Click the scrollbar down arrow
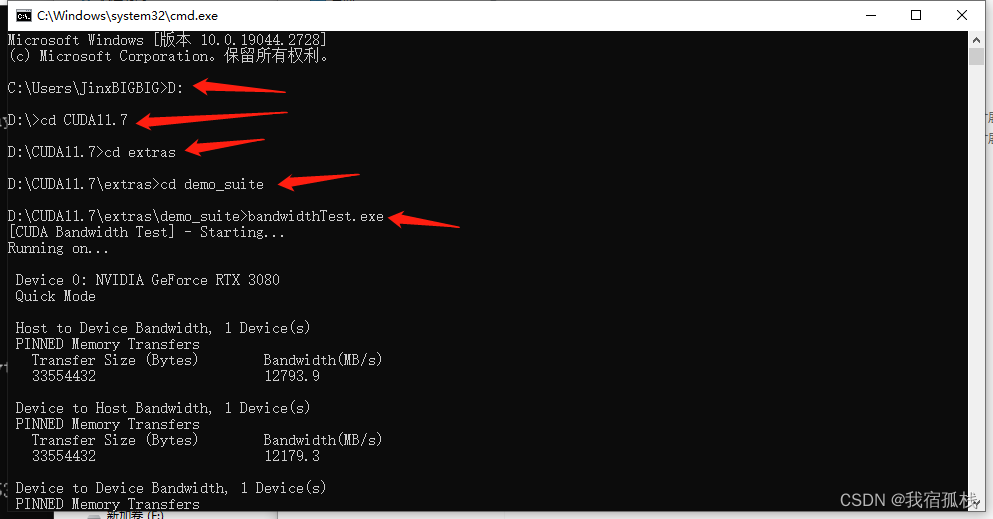 pos(976,503)
